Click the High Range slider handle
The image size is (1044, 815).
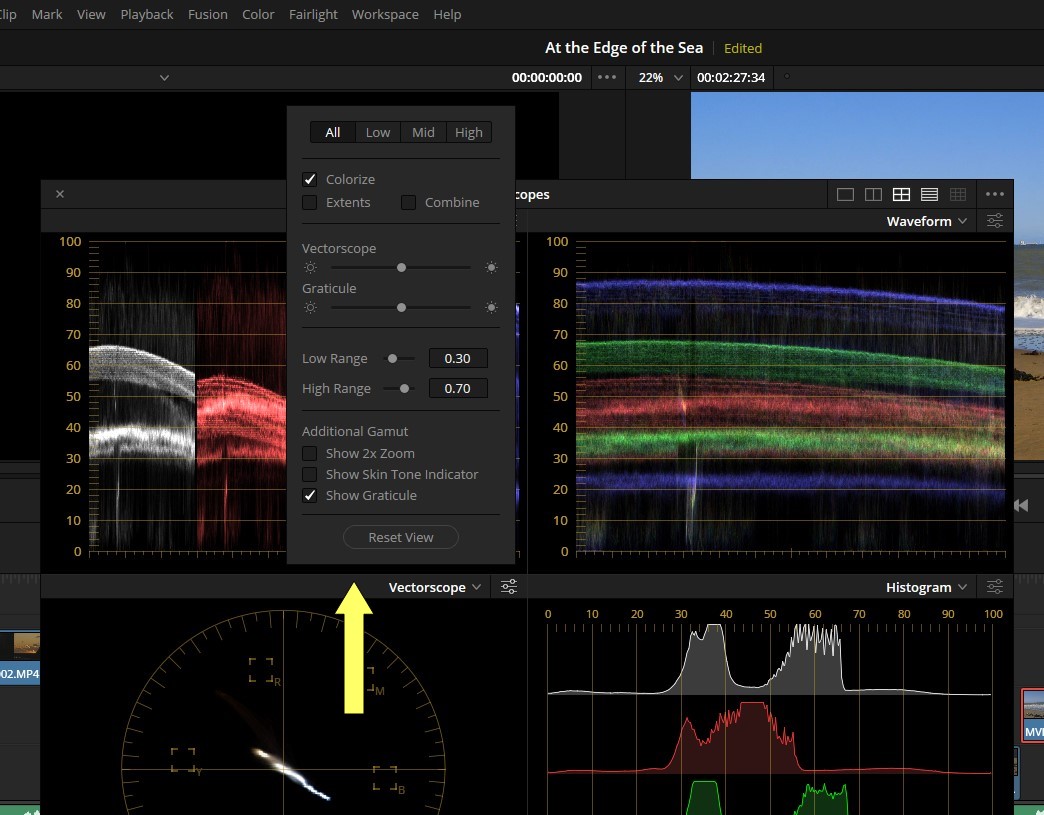pos(404,388)
